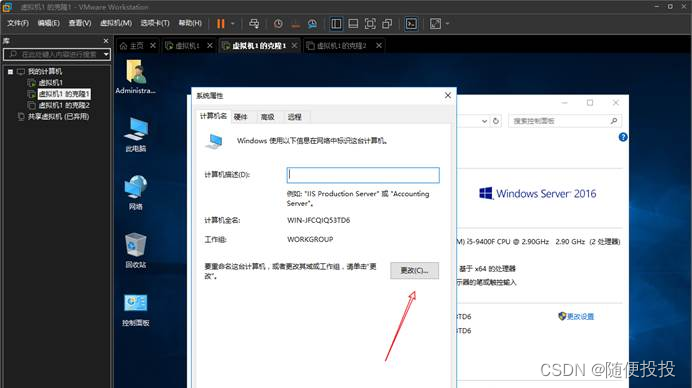The height and width of the screenshot is (388, 692).
Task: Open the snapshot manager icon
Action: [312, 24]
